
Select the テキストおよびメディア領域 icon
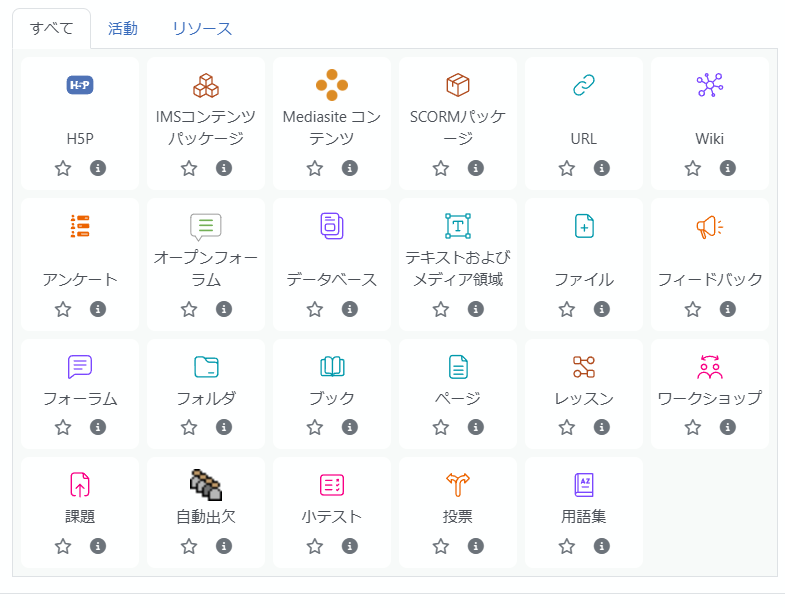[x=458, y=226]
